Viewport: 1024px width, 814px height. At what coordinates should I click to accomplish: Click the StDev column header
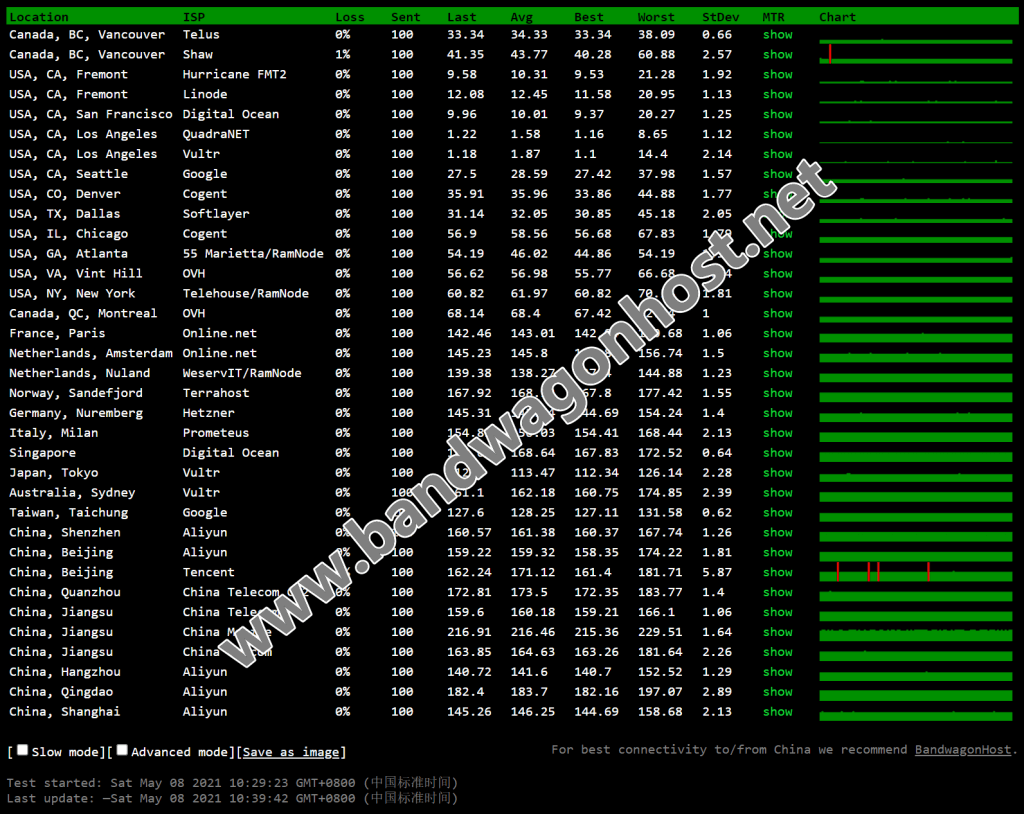(720, 17)
